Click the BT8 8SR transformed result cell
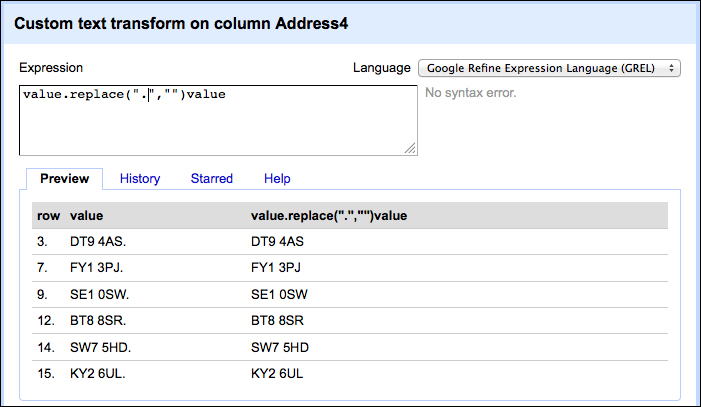 click(277, 321)
